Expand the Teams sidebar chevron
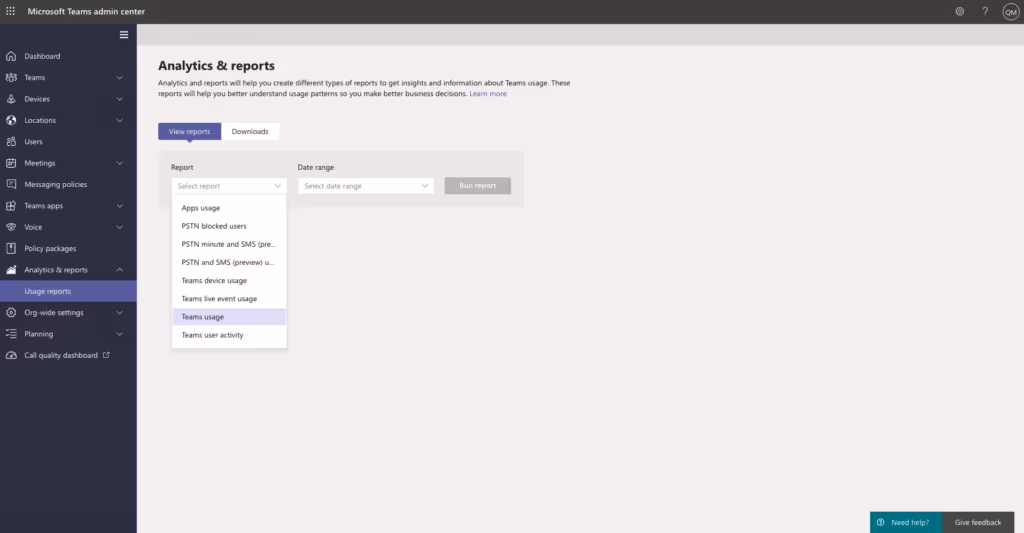The width and height of the screenshot is (1024, 533). (120, 78)
